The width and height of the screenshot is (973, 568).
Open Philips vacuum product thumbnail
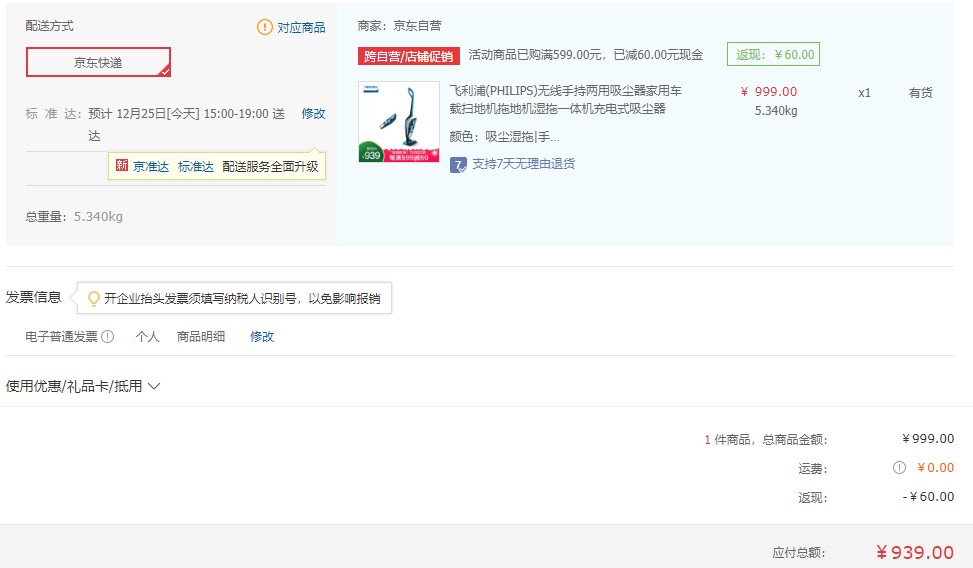[399, 122]
